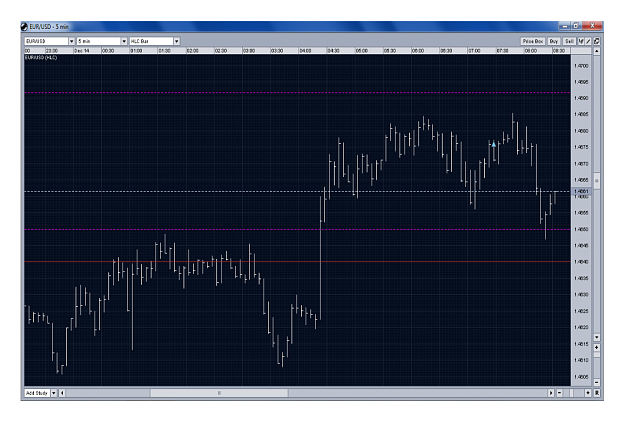Click the vertical scrollbar up arrow
The width and height of the screenshot is (625, 442).
point(597,51)
